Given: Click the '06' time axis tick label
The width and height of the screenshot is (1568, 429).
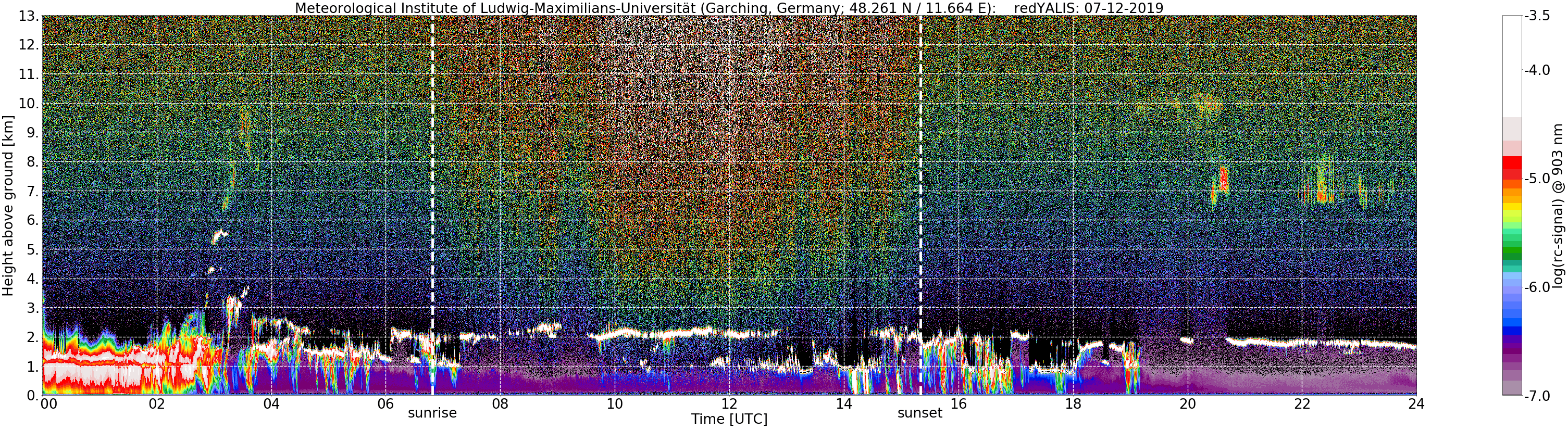Looking at the screenshot, I should 385,403.
